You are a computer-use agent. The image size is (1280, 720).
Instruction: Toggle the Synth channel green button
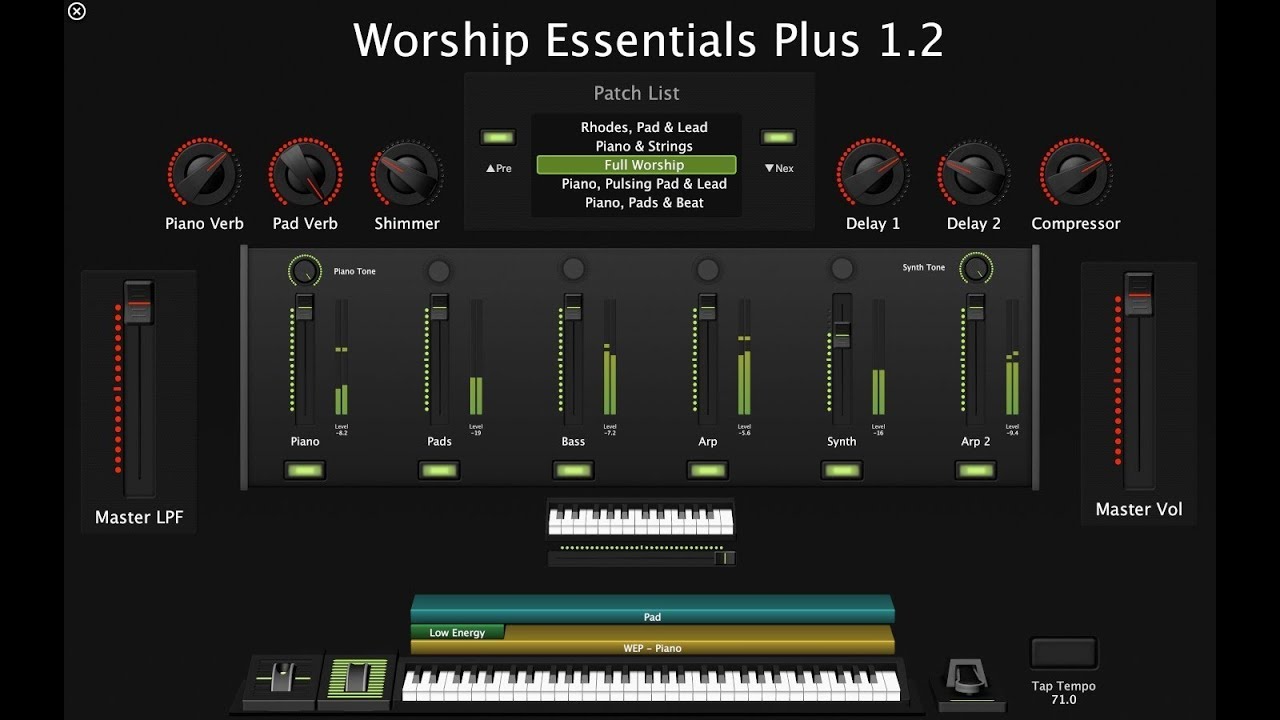[842, 470]
